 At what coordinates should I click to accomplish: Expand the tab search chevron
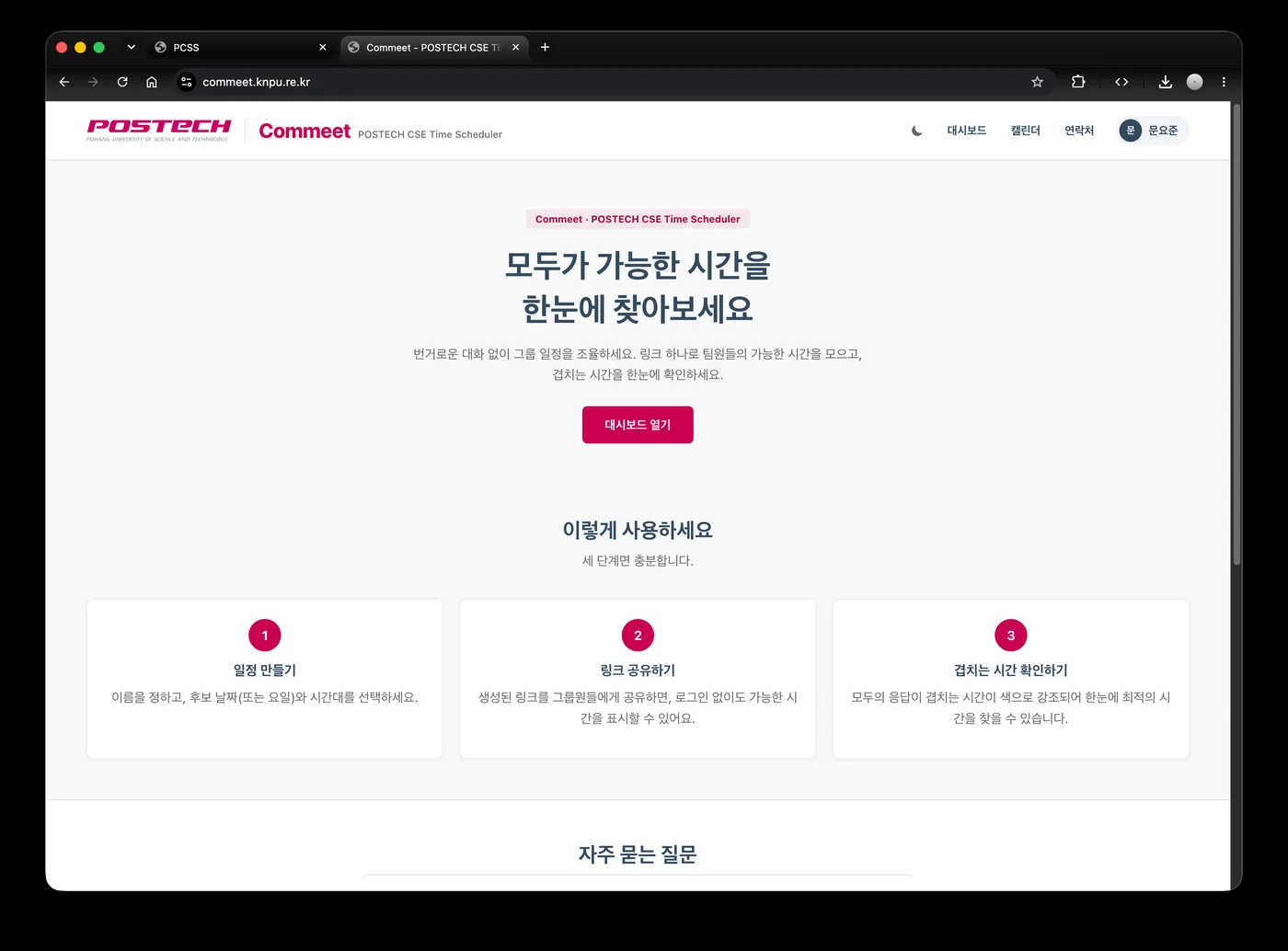(131, 47)
